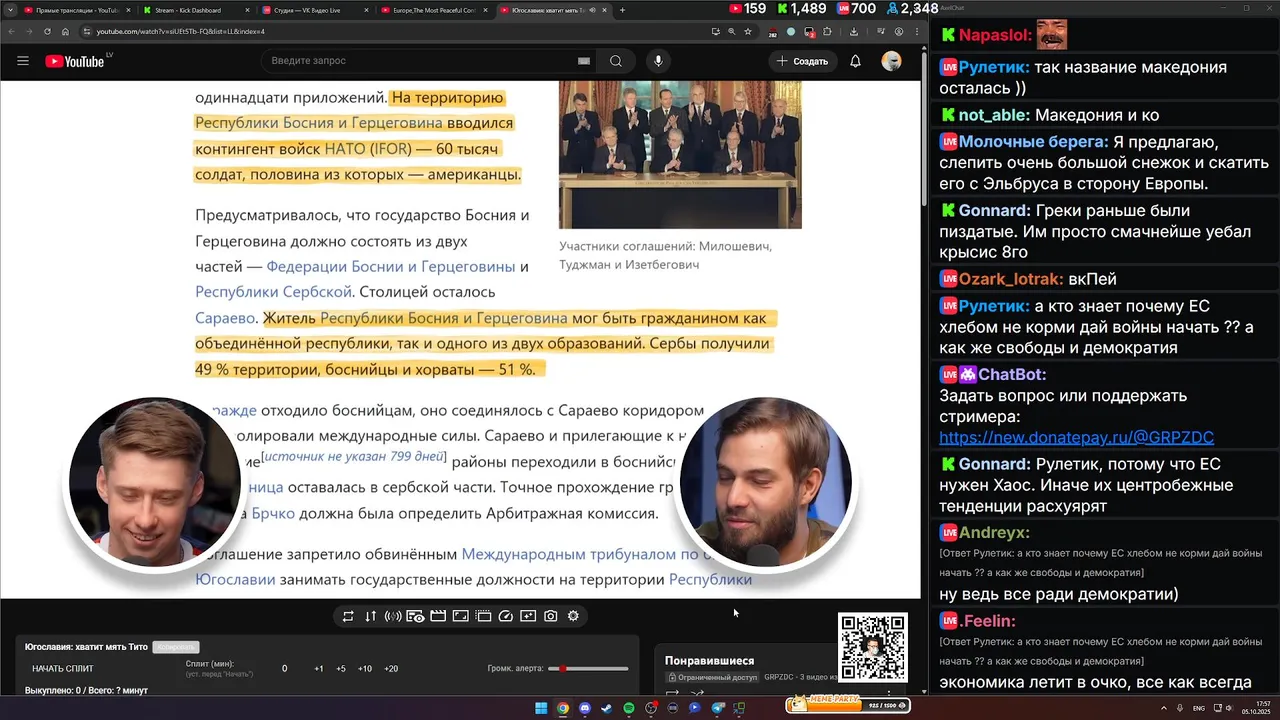Image resolution: width=1280 pixels, height=720 pixels.
Task: Open the donatepay link in the chat
Action: (x=1076, y=438)
